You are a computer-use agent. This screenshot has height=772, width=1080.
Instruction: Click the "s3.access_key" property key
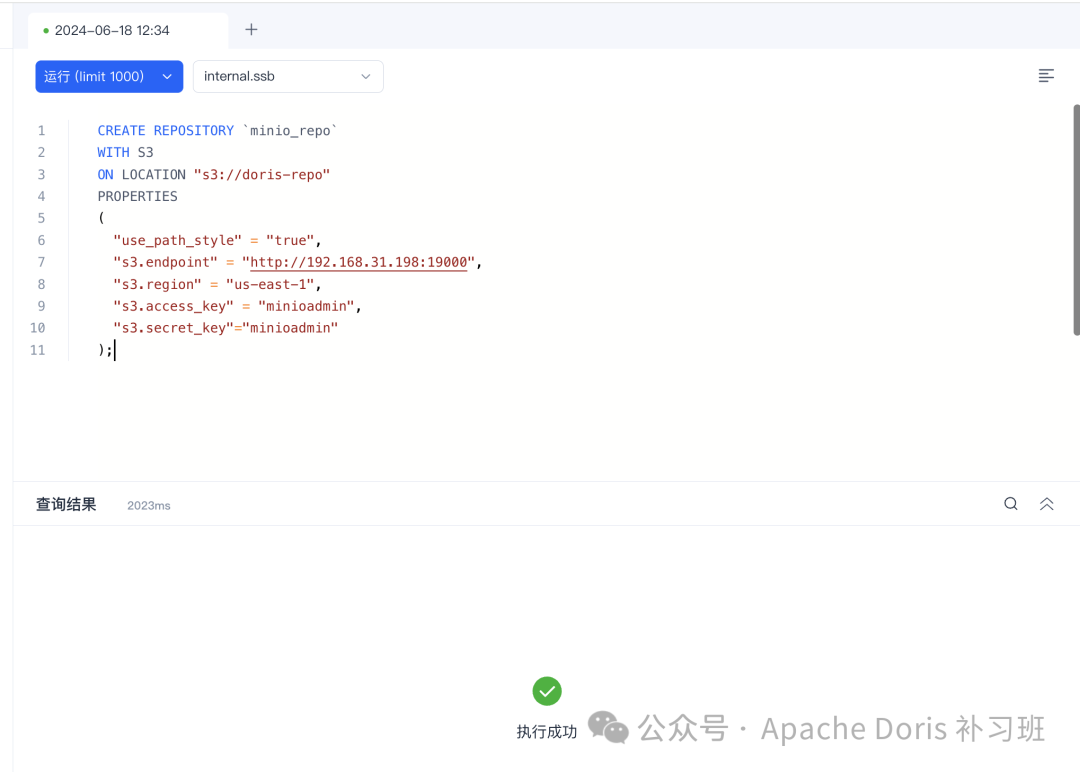click(174, 306)
